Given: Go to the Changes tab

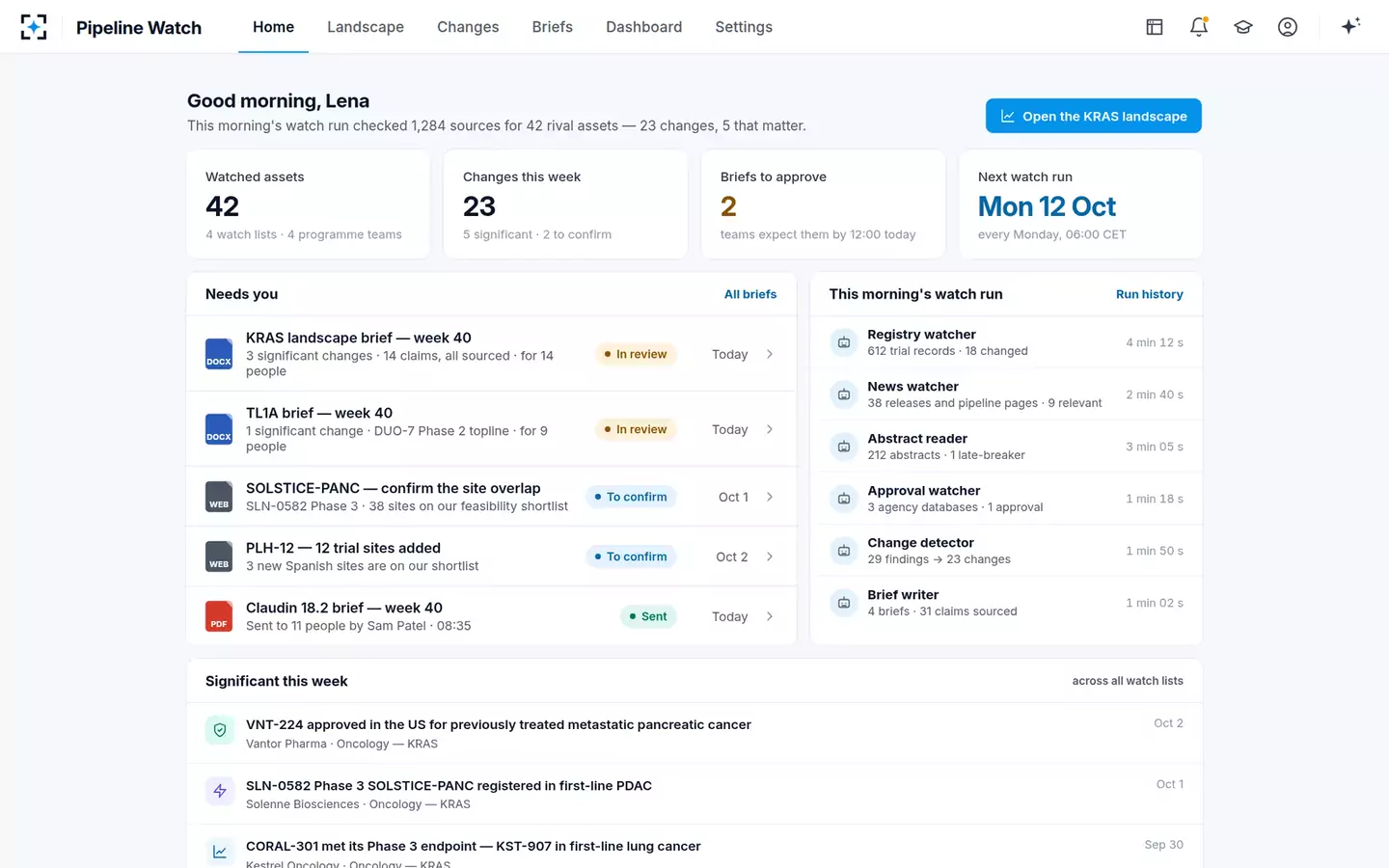Looking at the screenshot, I should [468, 27].
